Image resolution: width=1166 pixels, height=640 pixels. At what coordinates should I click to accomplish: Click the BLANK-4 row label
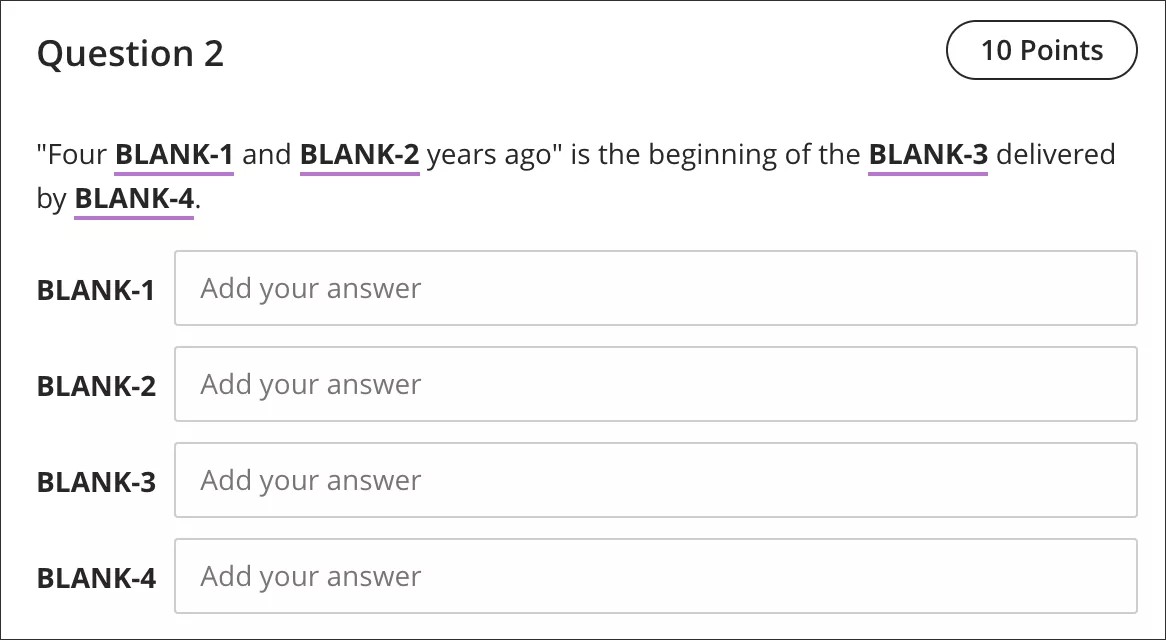click(x=95, y=577)
